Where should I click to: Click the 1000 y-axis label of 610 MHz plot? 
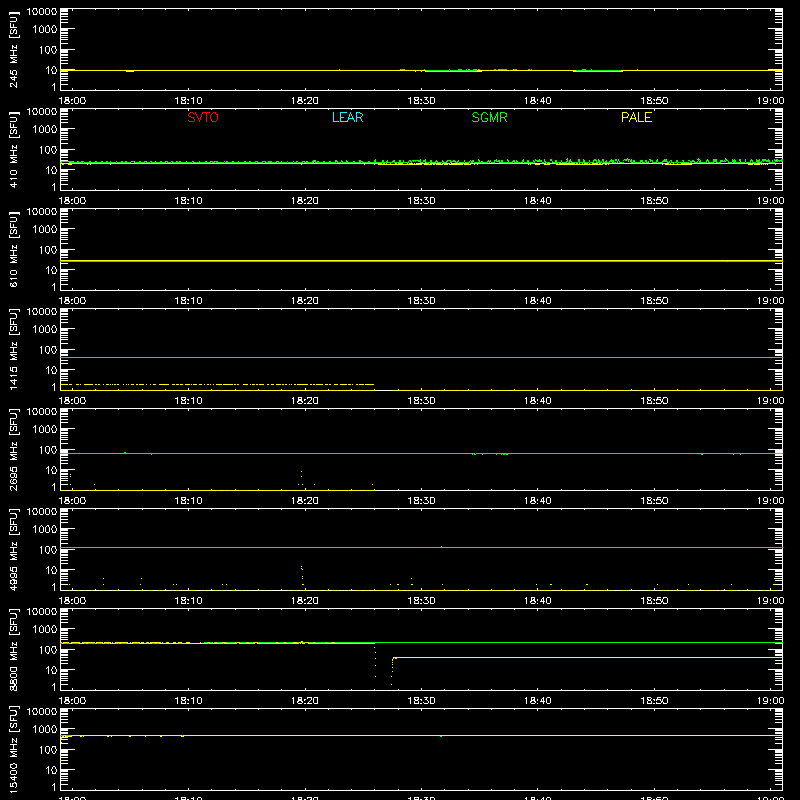pos(45,230)
